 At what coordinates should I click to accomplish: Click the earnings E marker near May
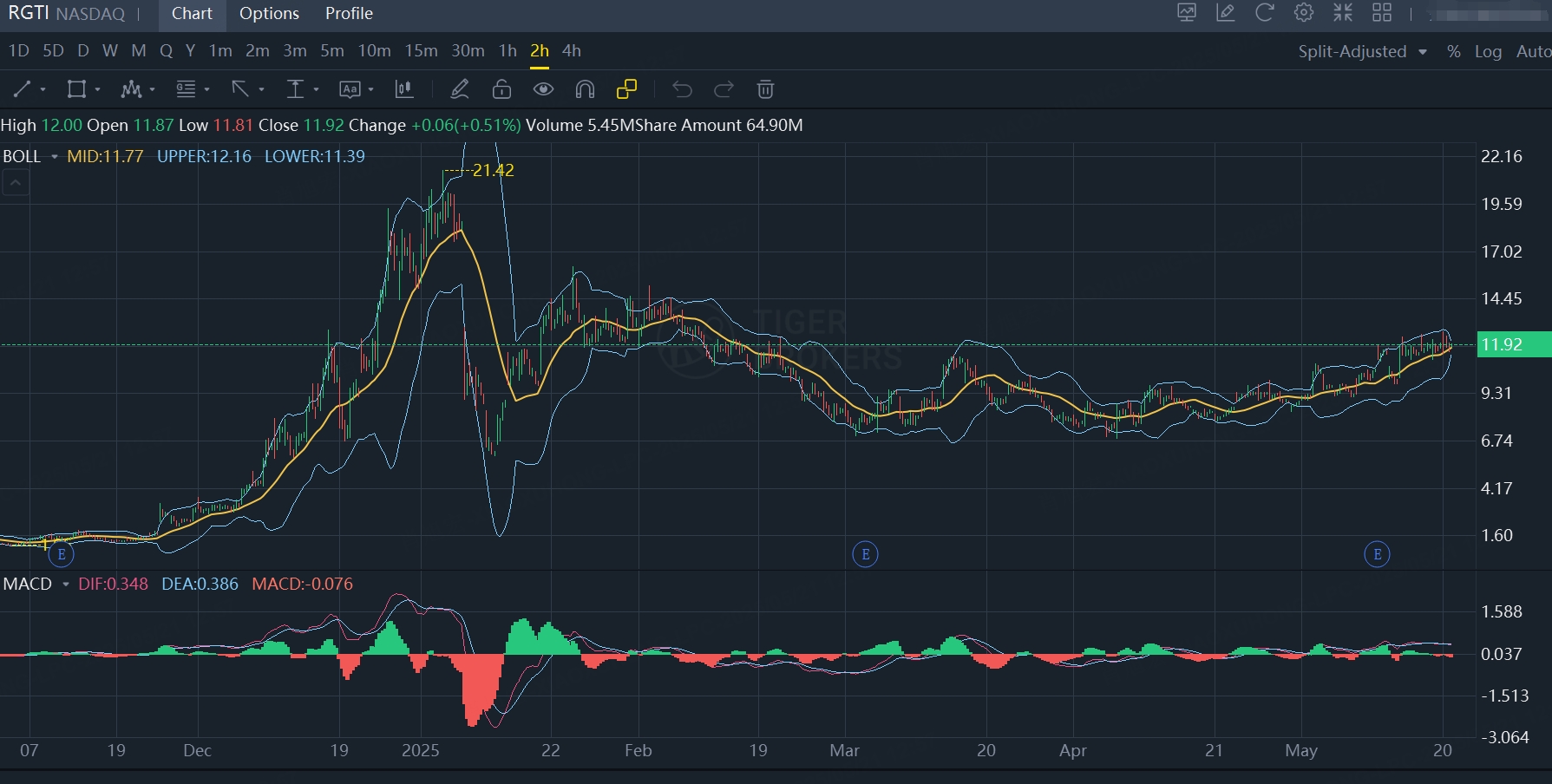[1377, 554]
